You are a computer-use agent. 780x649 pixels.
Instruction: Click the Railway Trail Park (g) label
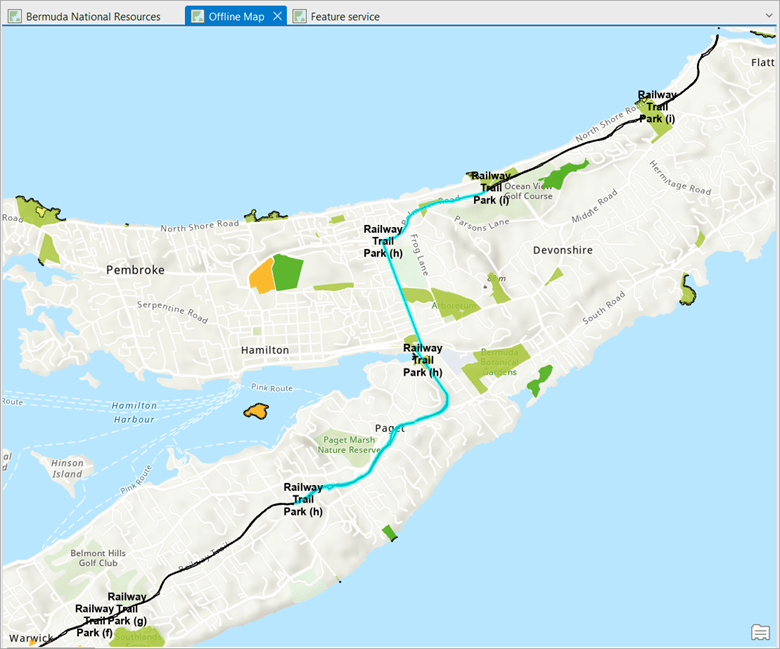tap(127, 608)
